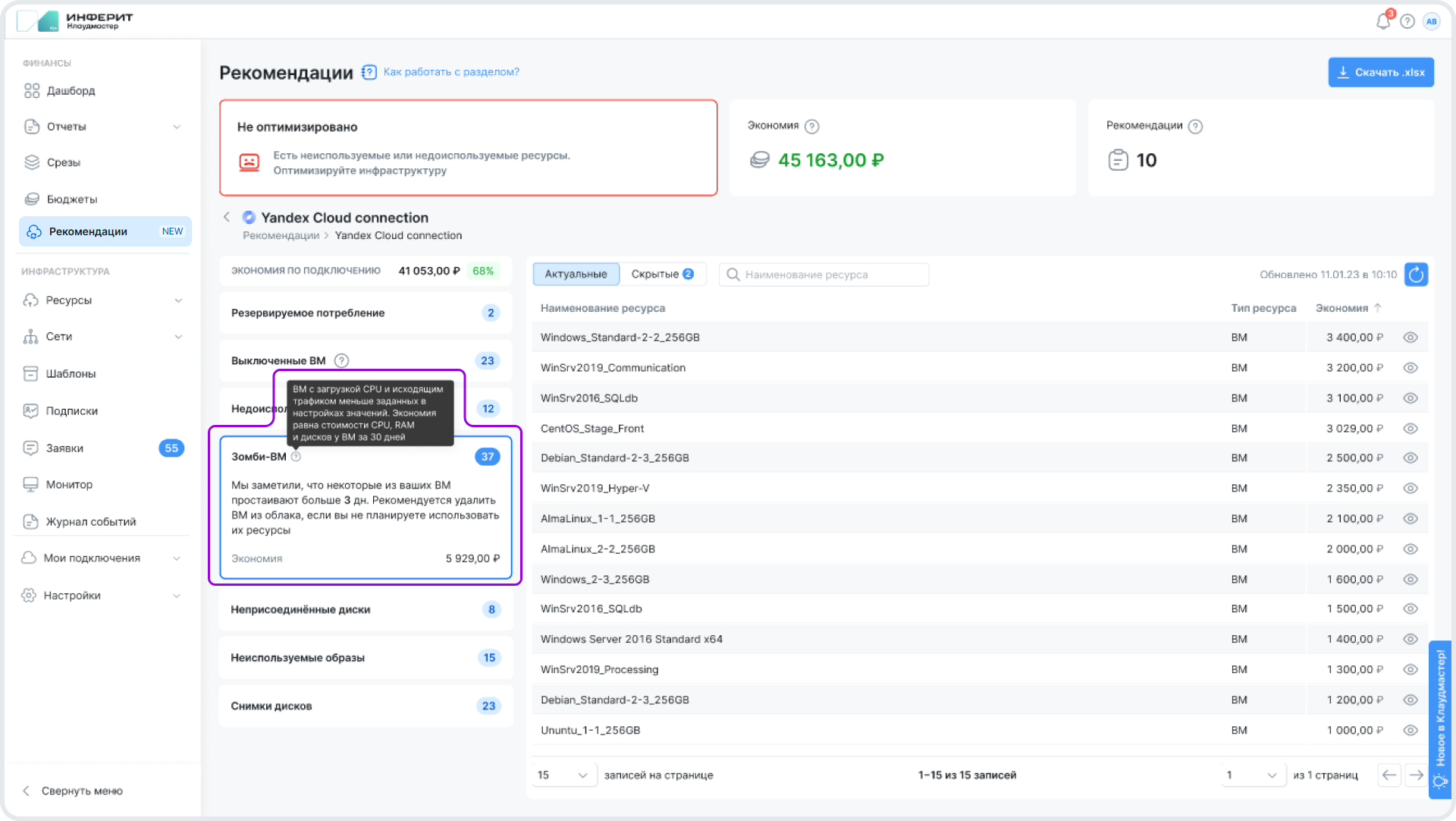Click the back arrow beside Yandex Cloud connection
Viewport: 1456px width, 821px height.
pos(227,218)
